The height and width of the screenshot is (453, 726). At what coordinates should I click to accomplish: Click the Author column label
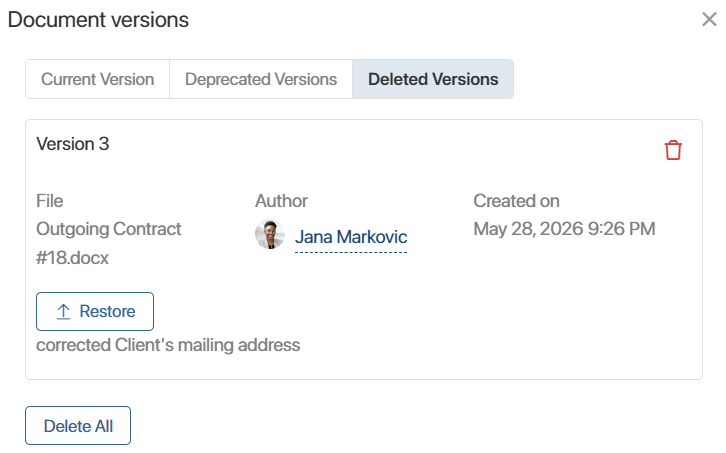click(x=281, y=201)
